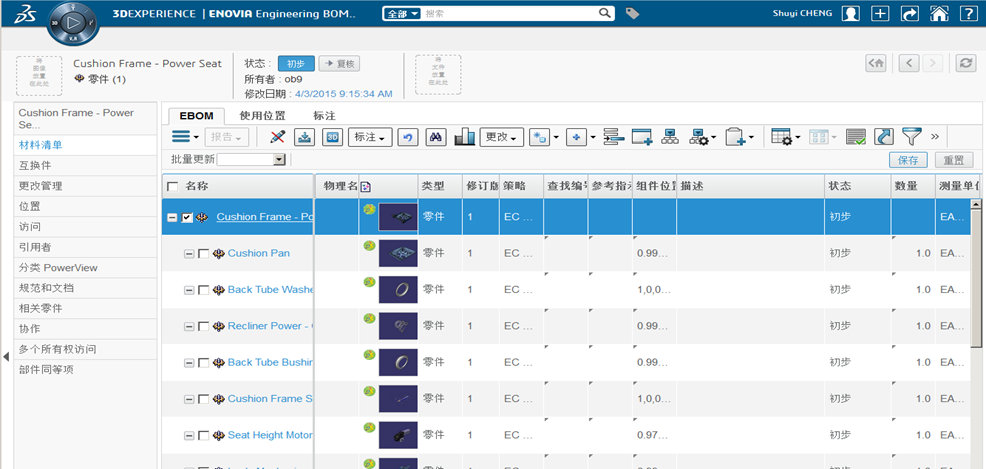Switch to the EBOM tab
Image resolution: width=986 pixels, height=469 pixels.
pos(196,116)
